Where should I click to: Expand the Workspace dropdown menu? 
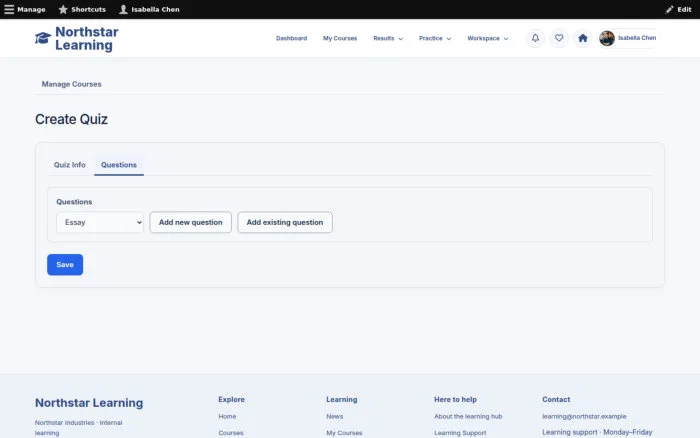488,38
